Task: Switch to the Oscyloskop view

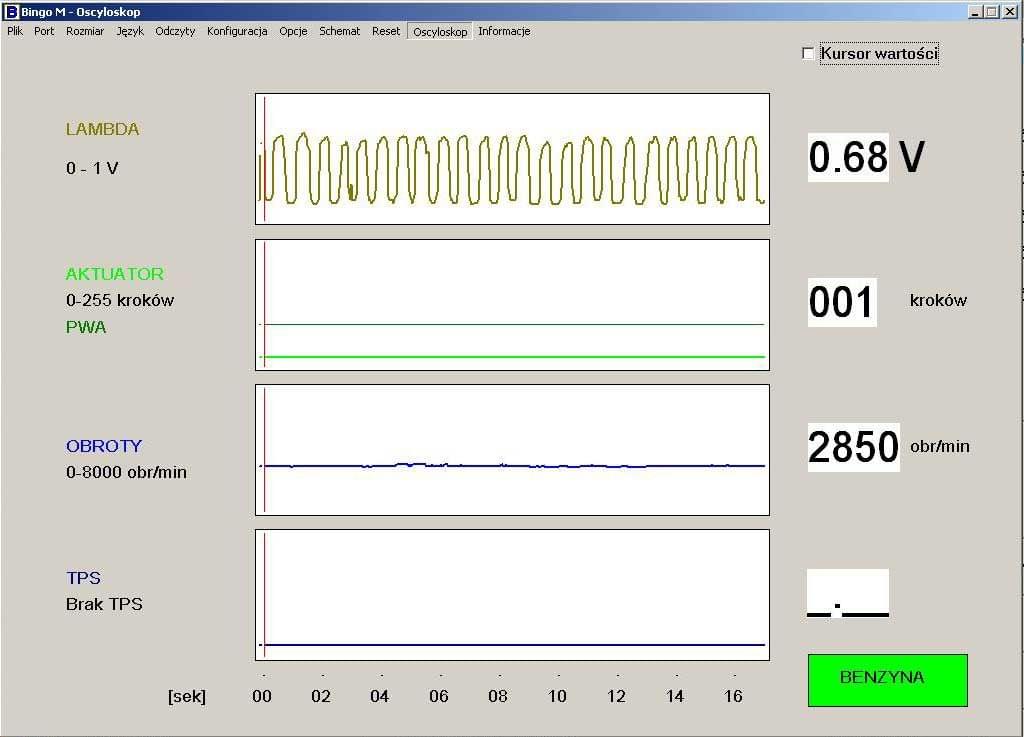Action: point(440,32)
